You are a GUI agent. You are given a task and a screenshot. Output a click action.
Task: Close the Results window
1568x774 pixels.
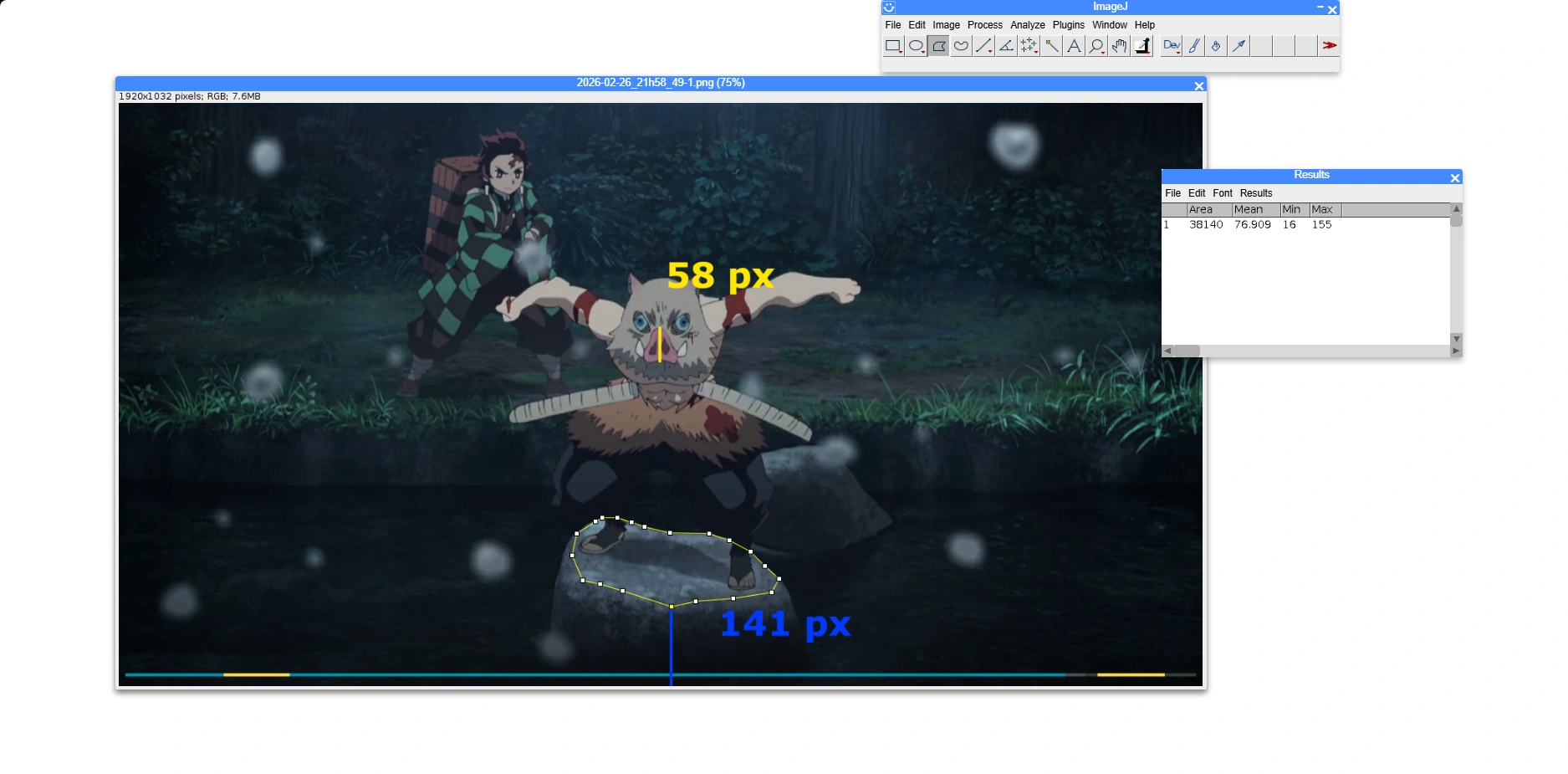[x=1455, y=178]
